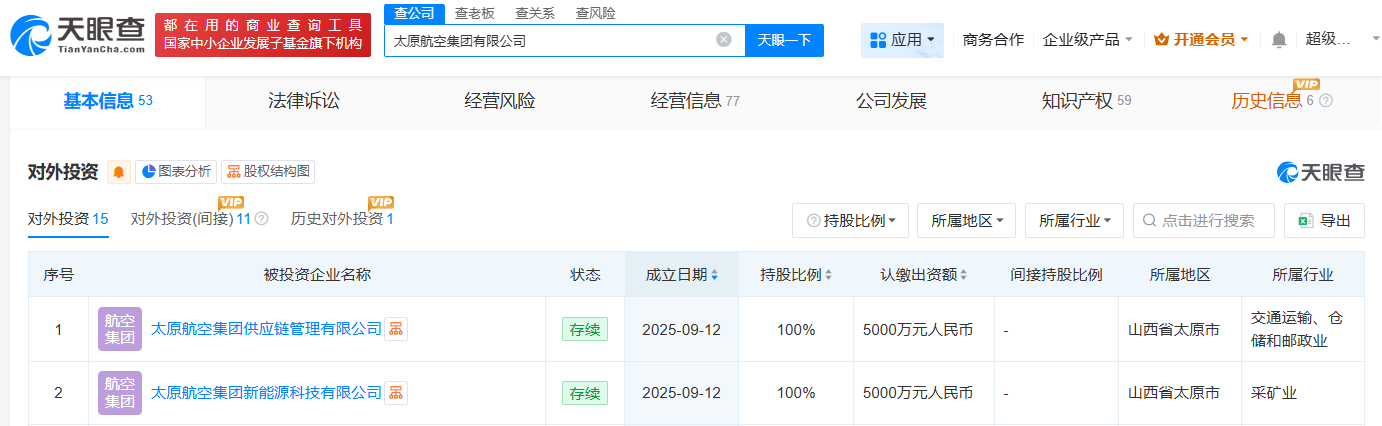Click the orange alert bell next to 对外投资
This screenshot has height=426, width=1382.
(x=119, y=172)
